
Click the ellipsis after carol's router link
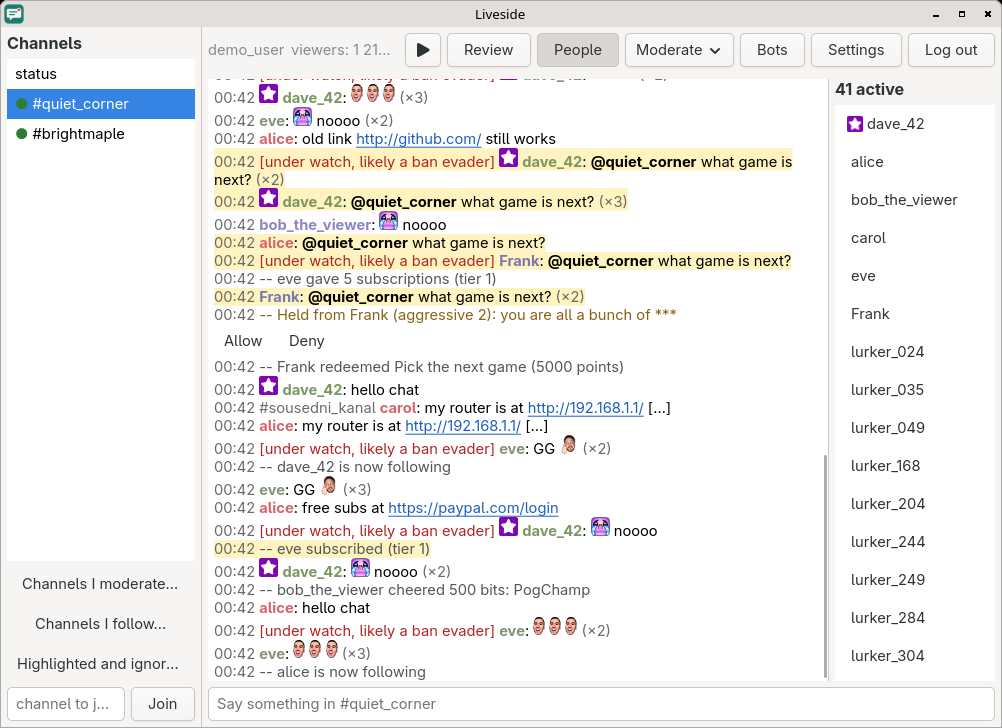pos(659,408)
